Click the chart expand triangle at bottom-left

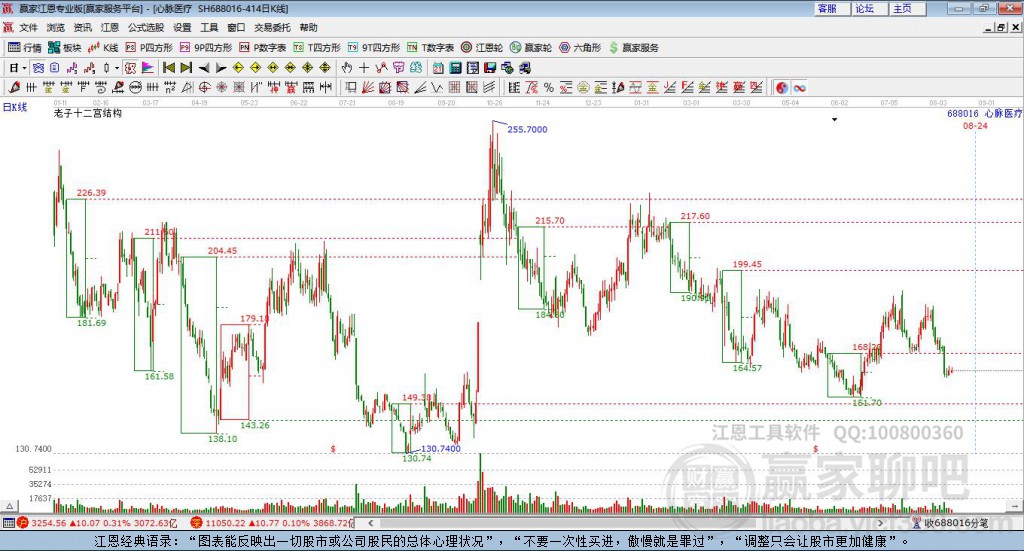click(x=9, y=506)
